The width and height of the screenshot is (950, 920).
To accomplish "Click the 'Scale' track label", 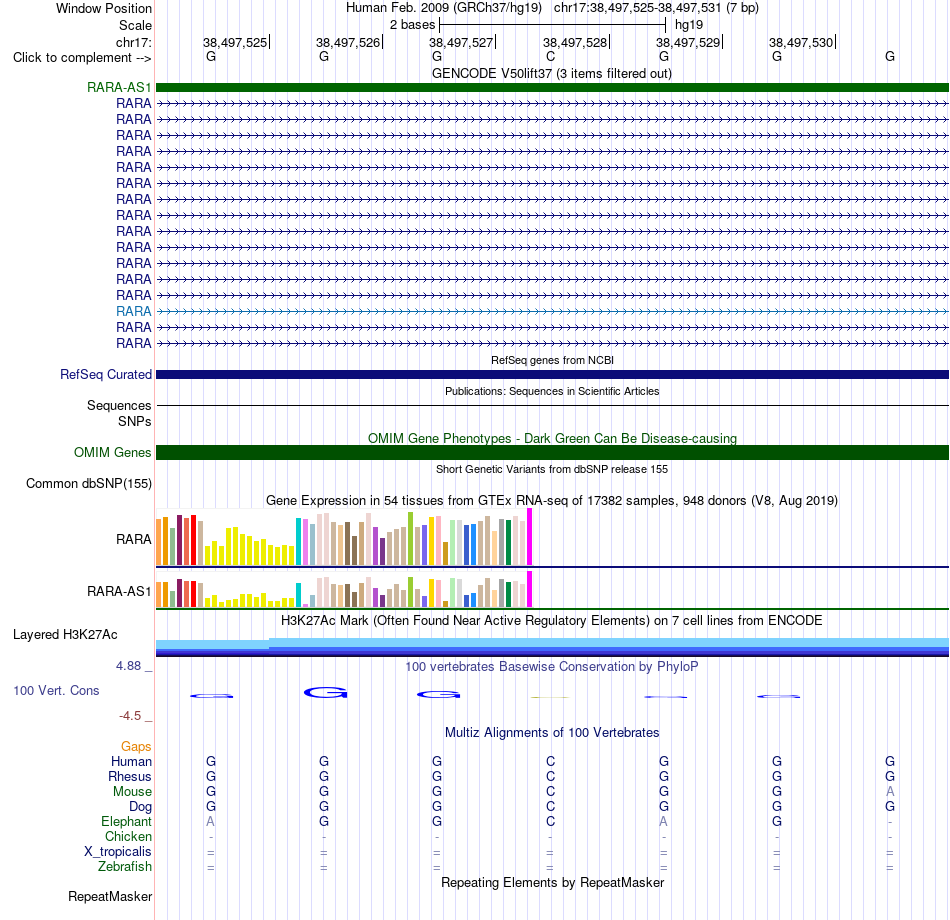I will point(135,25).
